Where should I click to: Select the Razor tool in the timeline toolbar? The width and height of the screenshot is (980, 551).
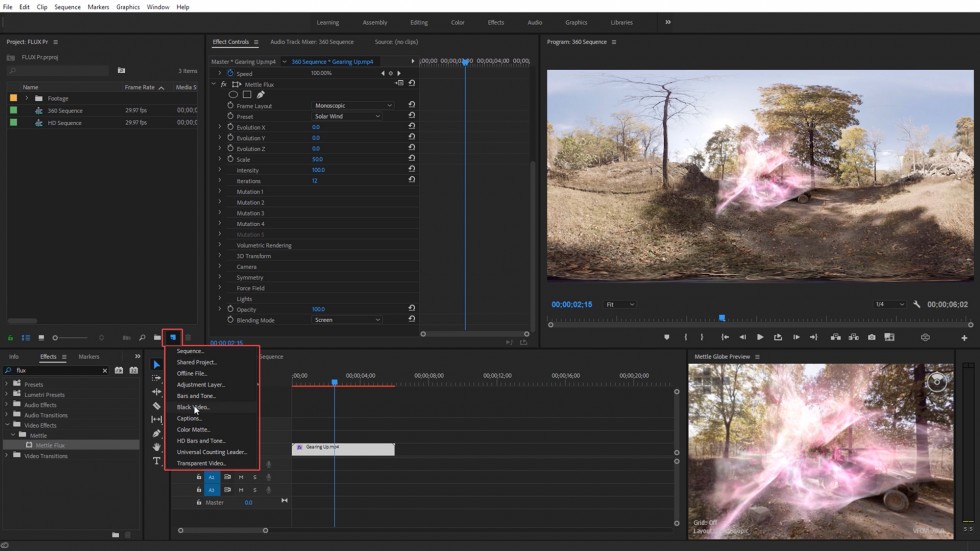click(x=157, y=406)
